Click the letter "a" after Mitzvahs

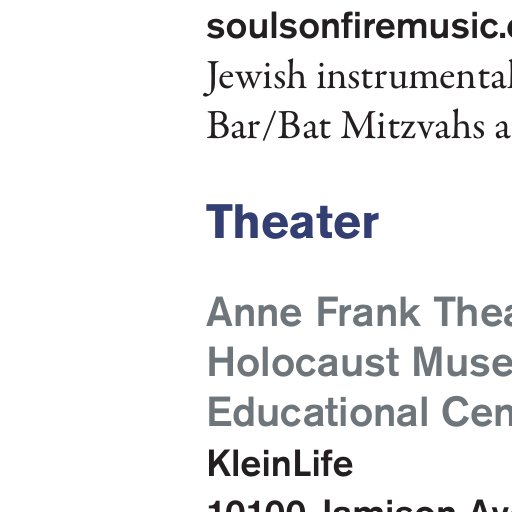click(502, 130)
